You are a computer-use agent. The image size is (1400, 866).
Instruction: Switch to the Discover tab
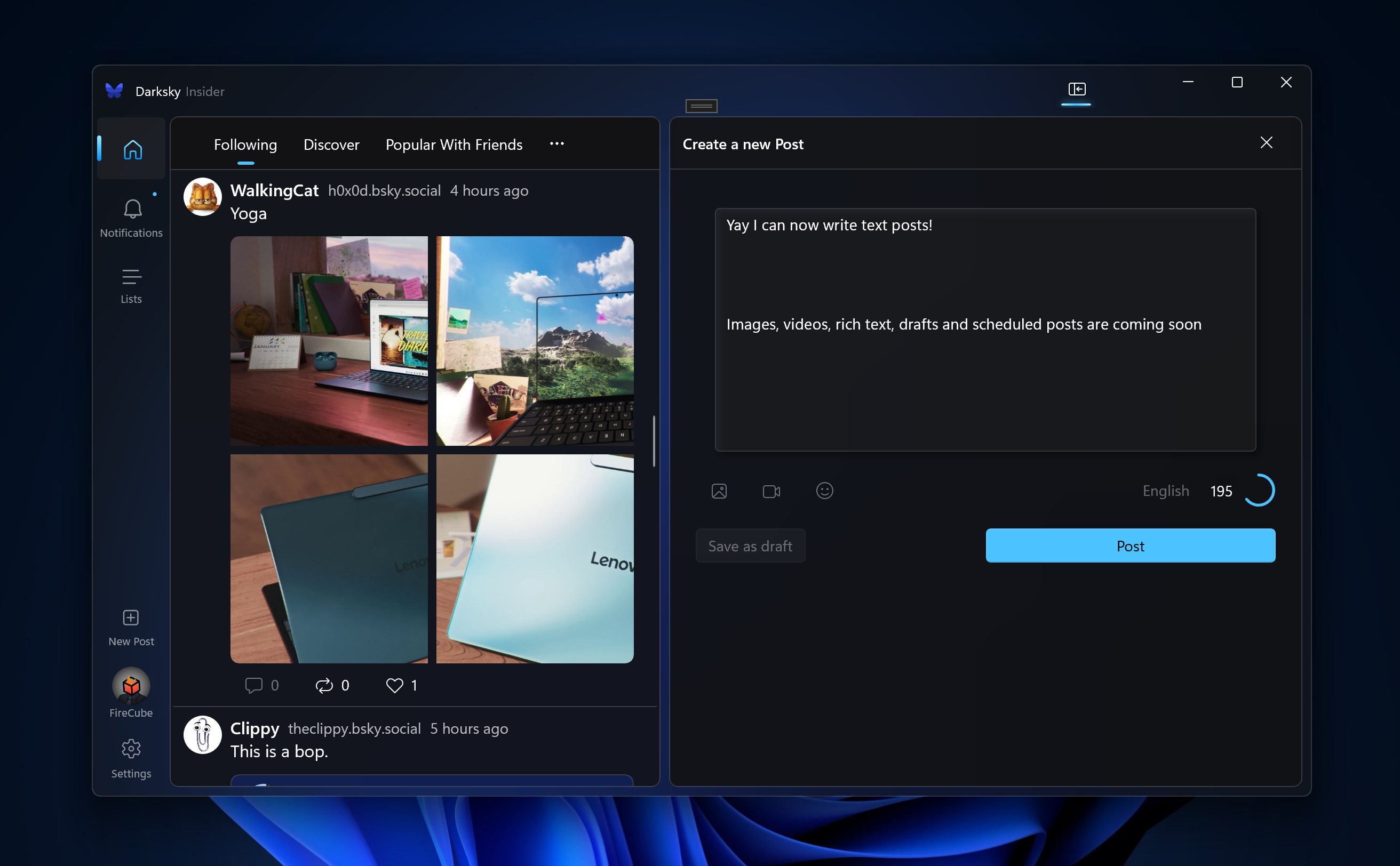pyautogui.click(x=331, y=145)
